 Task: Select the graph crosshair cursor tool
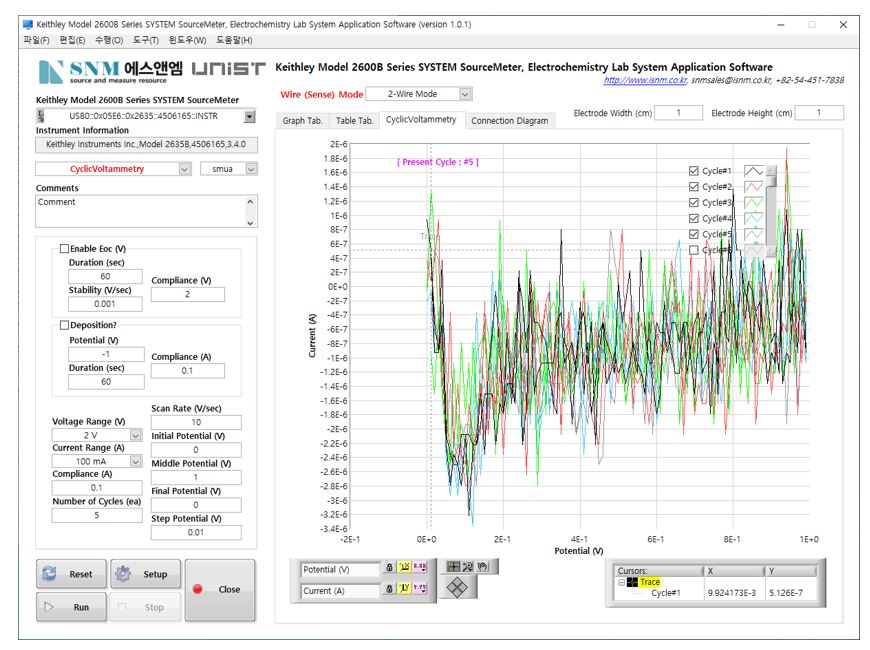(454, 566)
